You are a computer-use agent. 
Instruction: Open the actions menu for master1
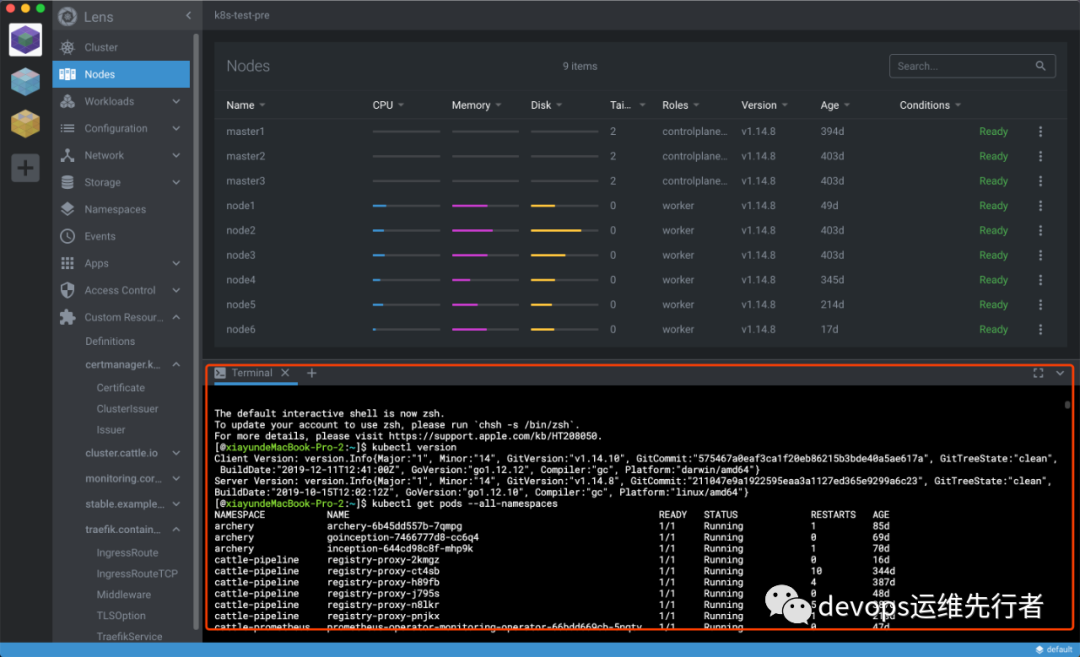[1040, 132]
